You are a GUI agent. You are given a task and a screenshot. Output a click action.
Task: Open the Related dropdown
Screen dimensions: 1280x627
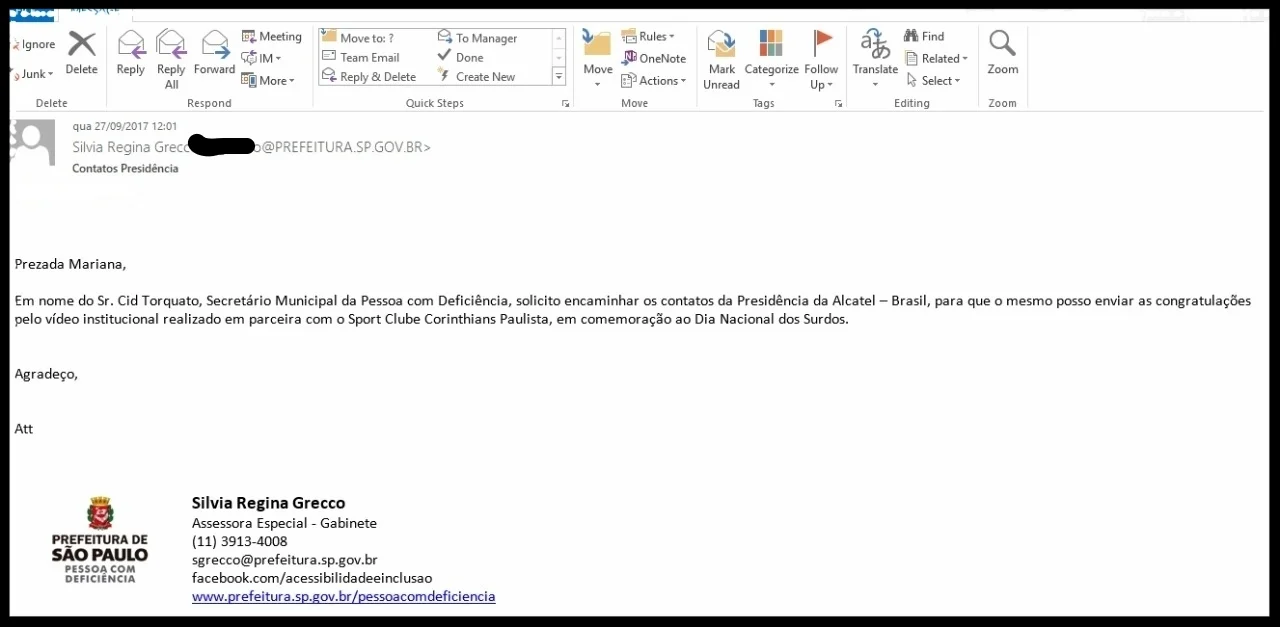tap(937, 59)
